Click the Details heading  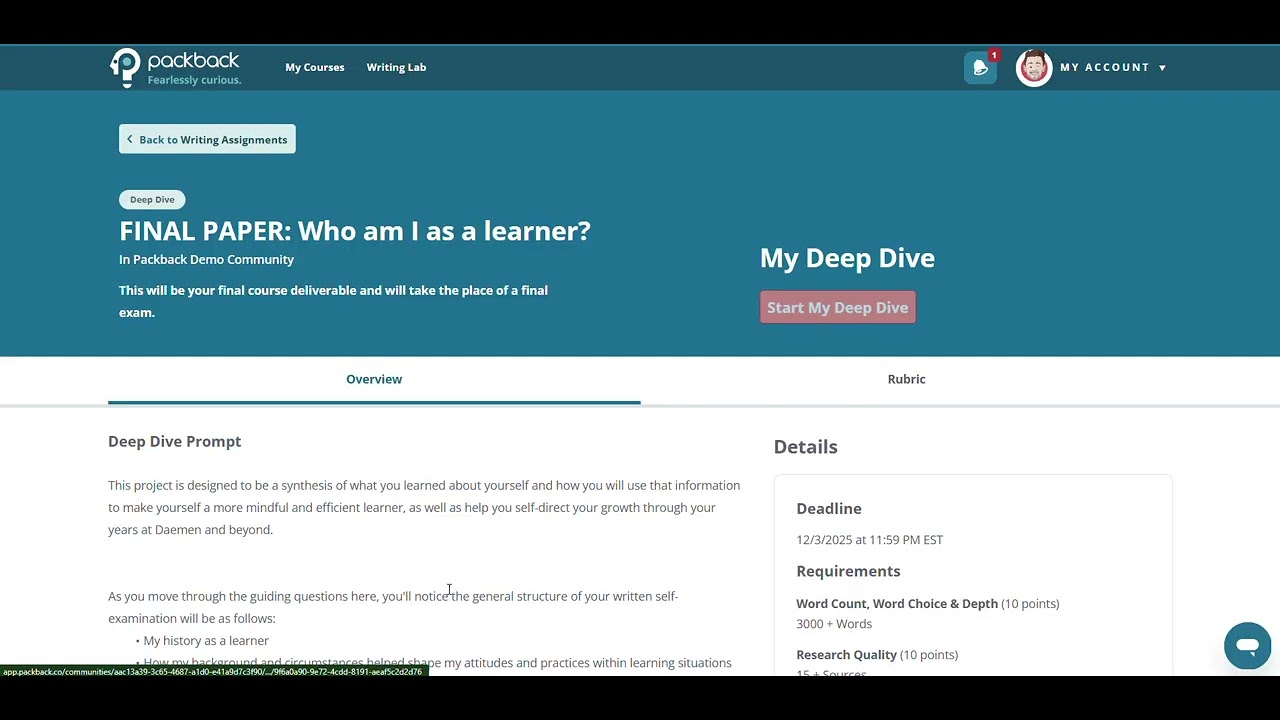coord(805,447)
